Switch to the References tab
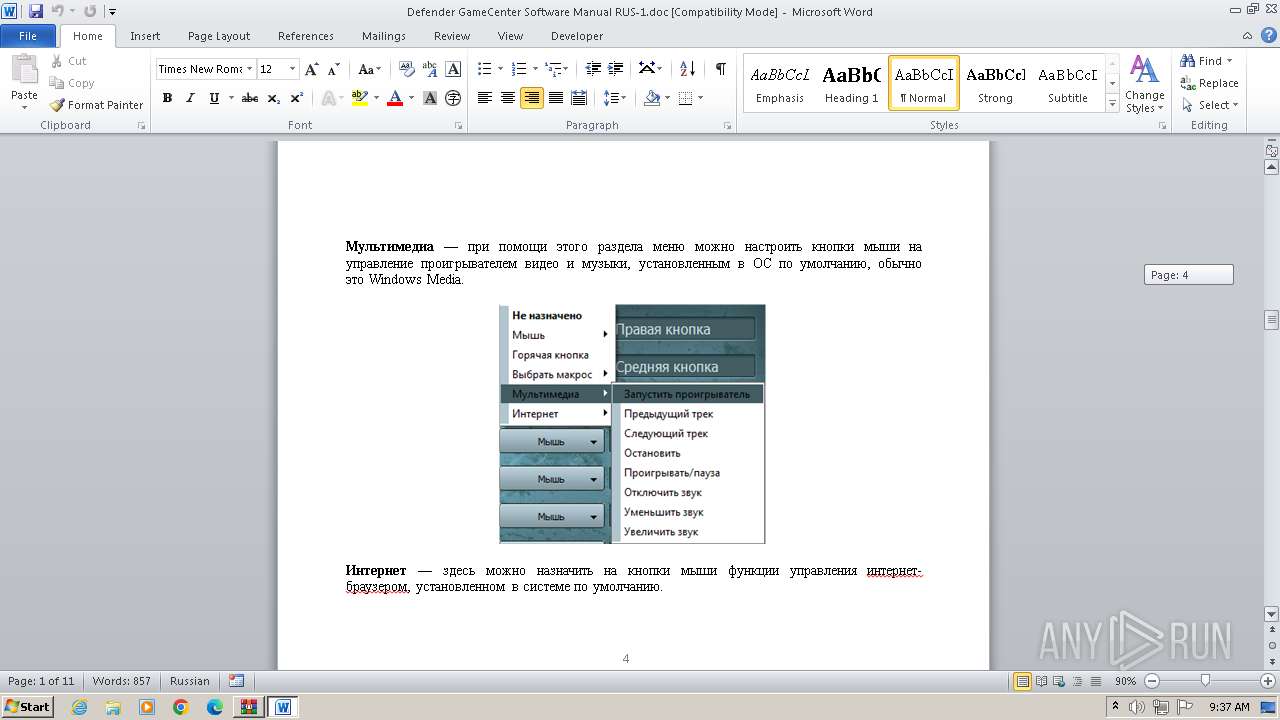Viewport: 1280px width, 720px height. click(x=306, y=36)
